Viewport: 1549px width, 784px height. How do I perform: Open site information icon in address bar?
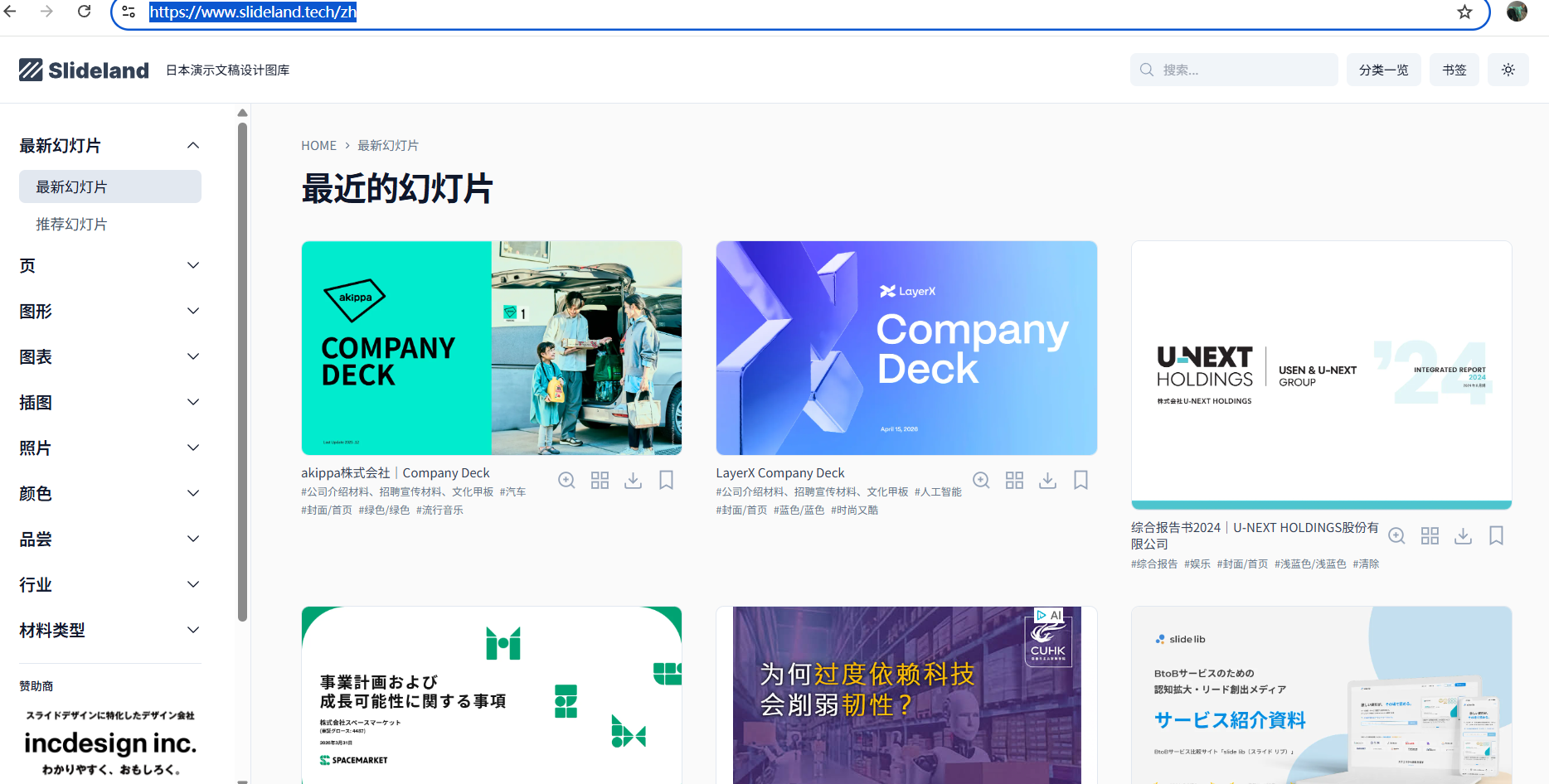click(129, 12)
